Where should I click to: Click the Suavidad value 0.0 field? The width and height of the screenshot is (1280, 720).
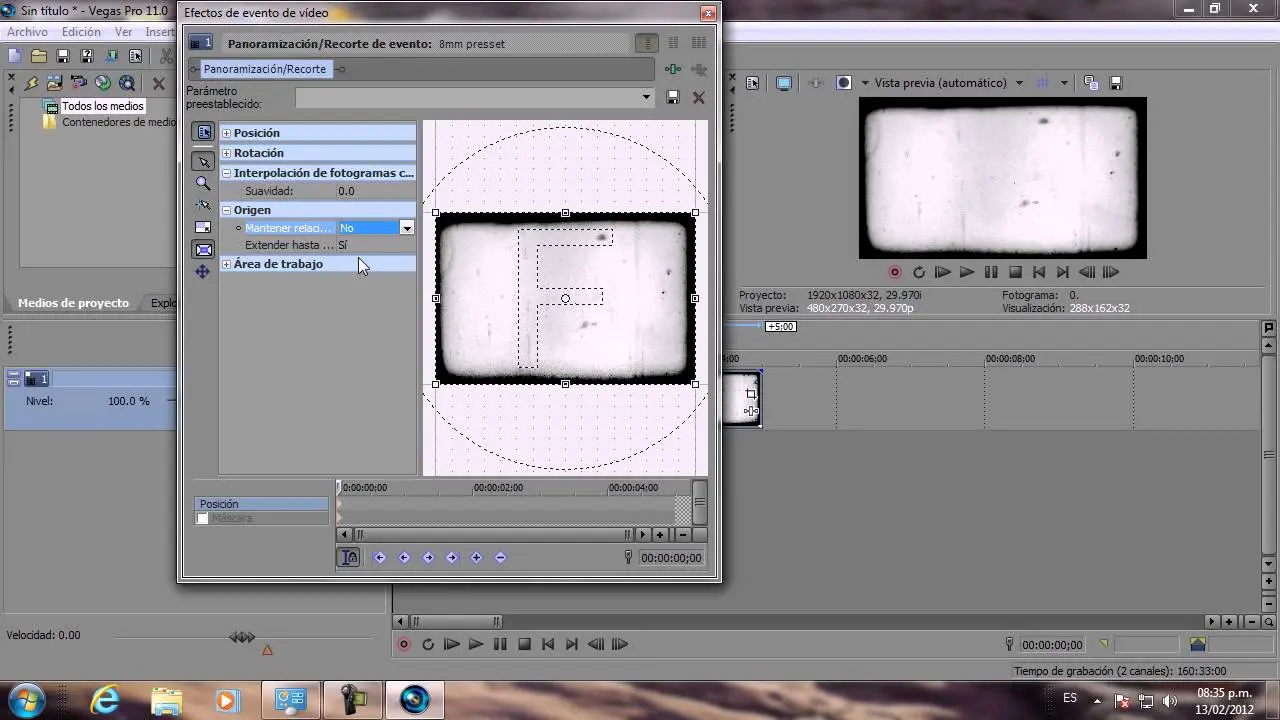[375, 191]
